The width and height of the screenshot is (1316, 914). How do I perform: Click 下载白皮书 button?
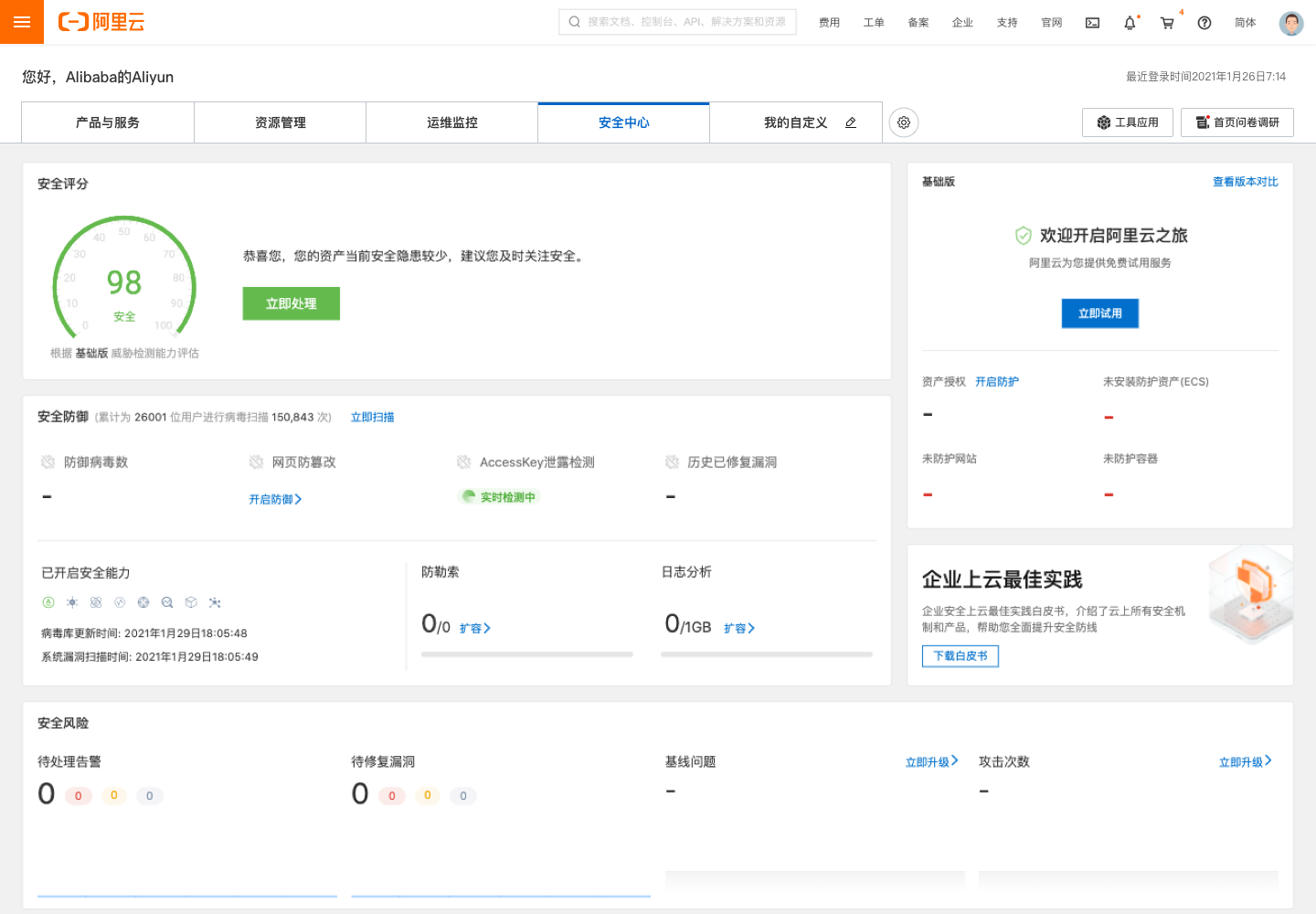(960, 656)
